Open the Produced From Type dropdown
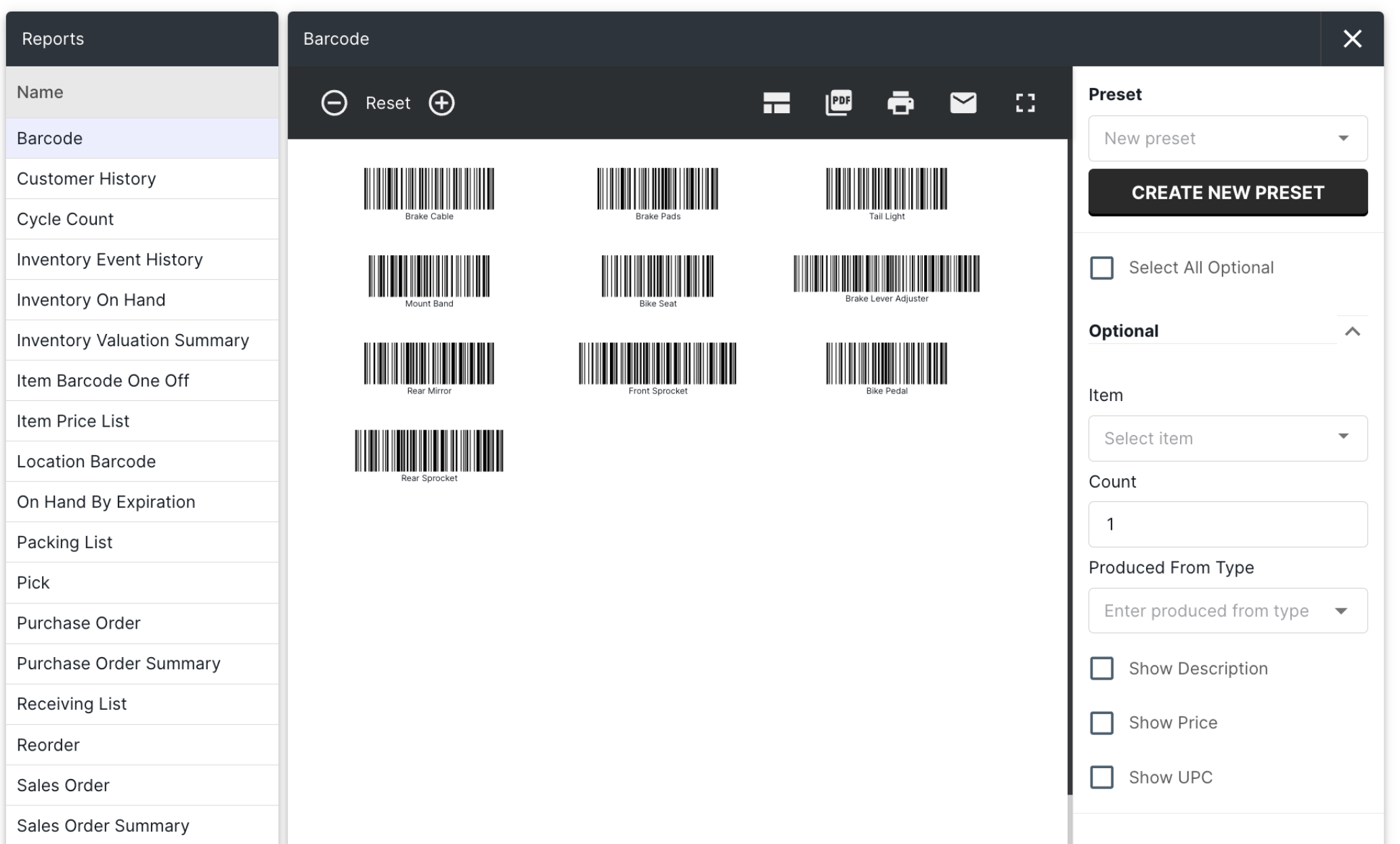The width and height of the screenshot is (1400, 844). (x=1227, y=610)
